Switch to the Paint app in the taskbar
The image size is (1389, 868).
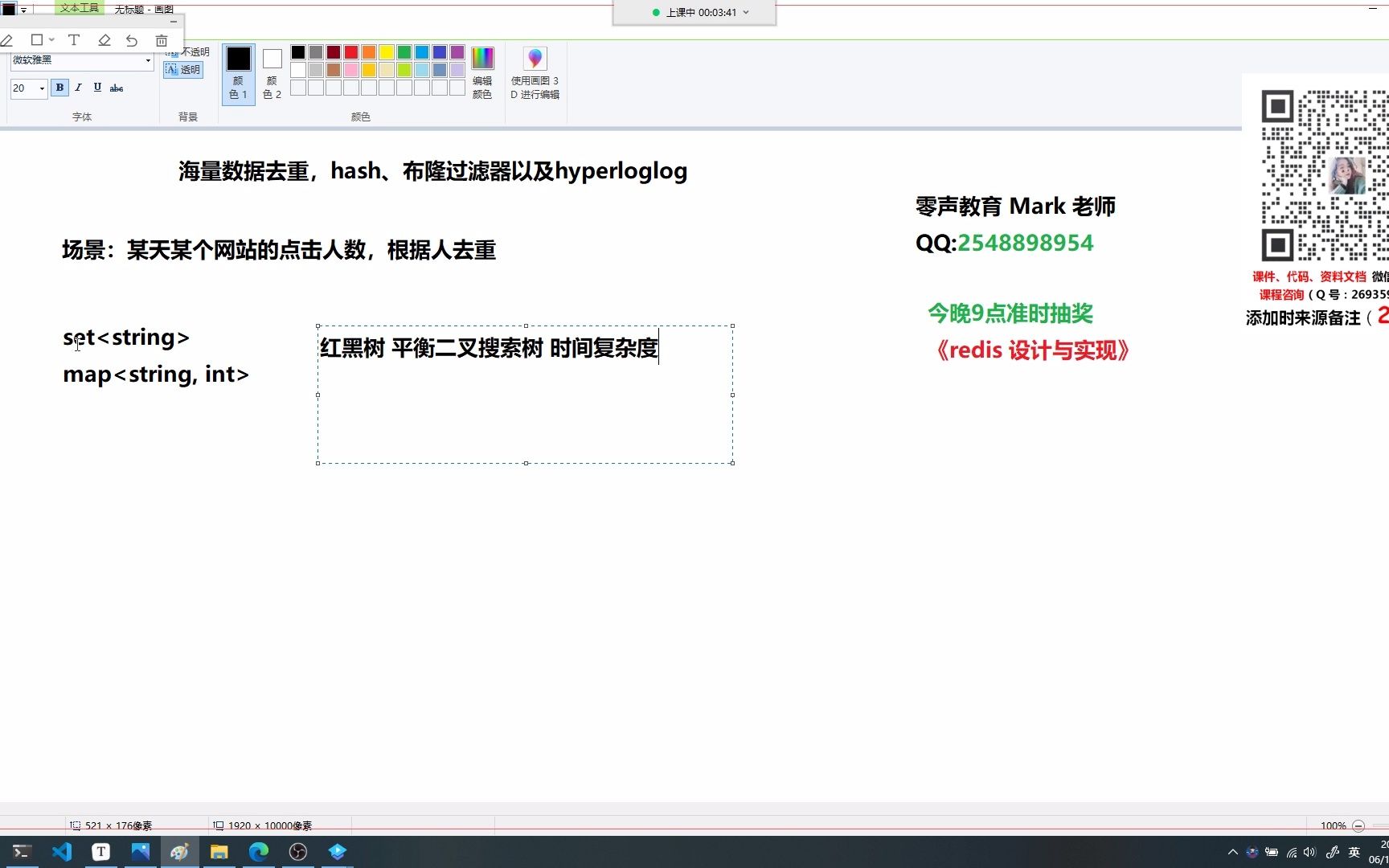tap(179, 852)
